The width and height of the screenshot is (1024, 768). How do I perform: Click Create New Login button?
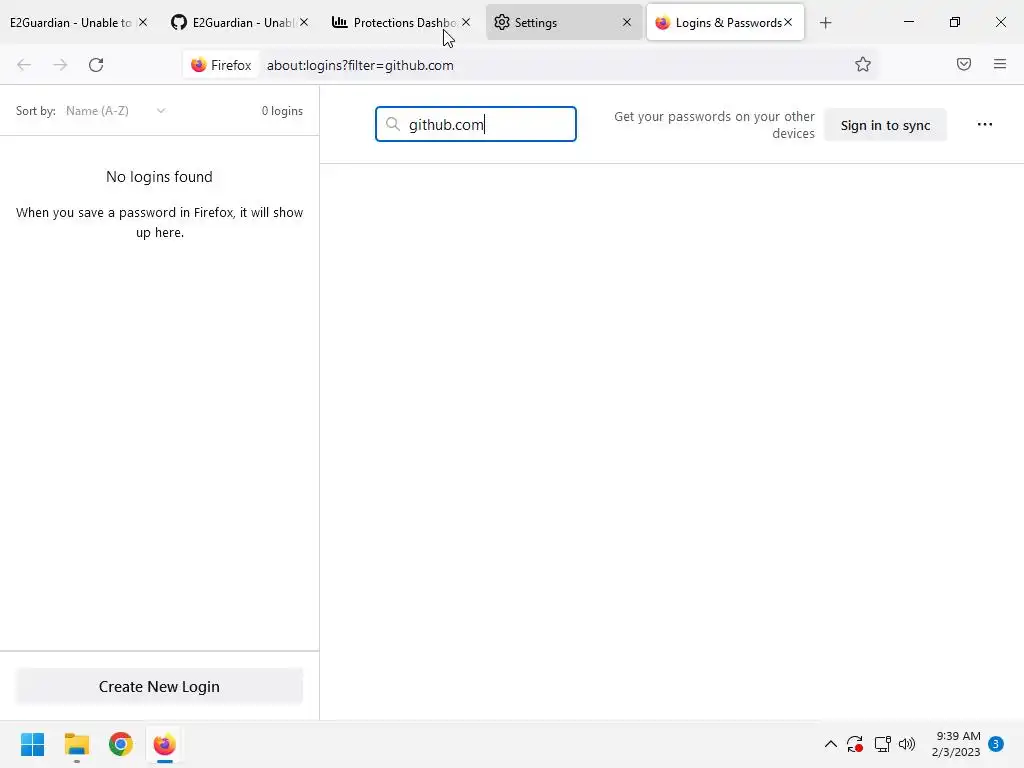[x=159, y=686]
